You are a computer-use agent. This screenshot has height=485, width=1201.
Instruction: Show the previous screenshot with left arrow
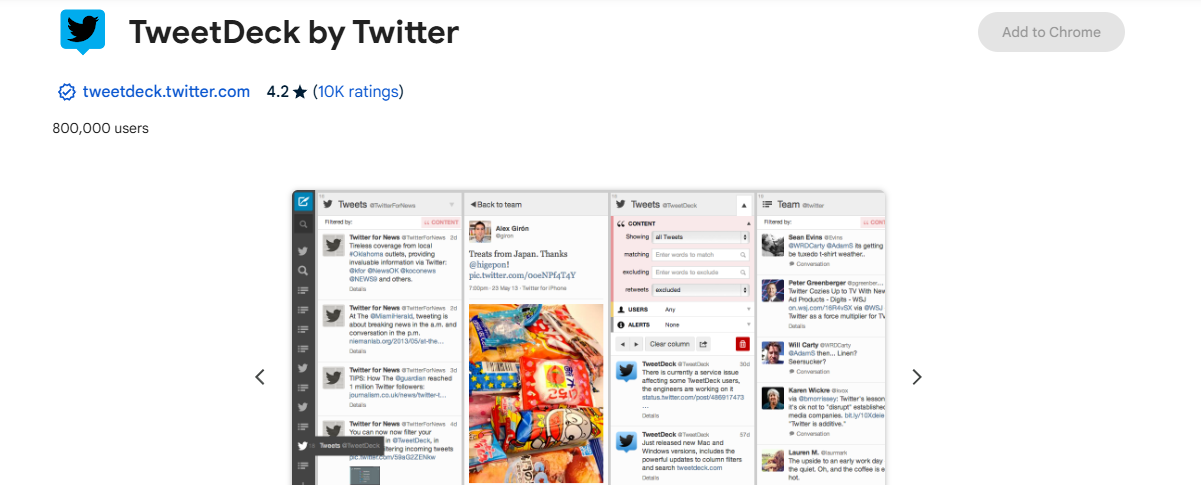pyautogui.click(x=260, y=377)
